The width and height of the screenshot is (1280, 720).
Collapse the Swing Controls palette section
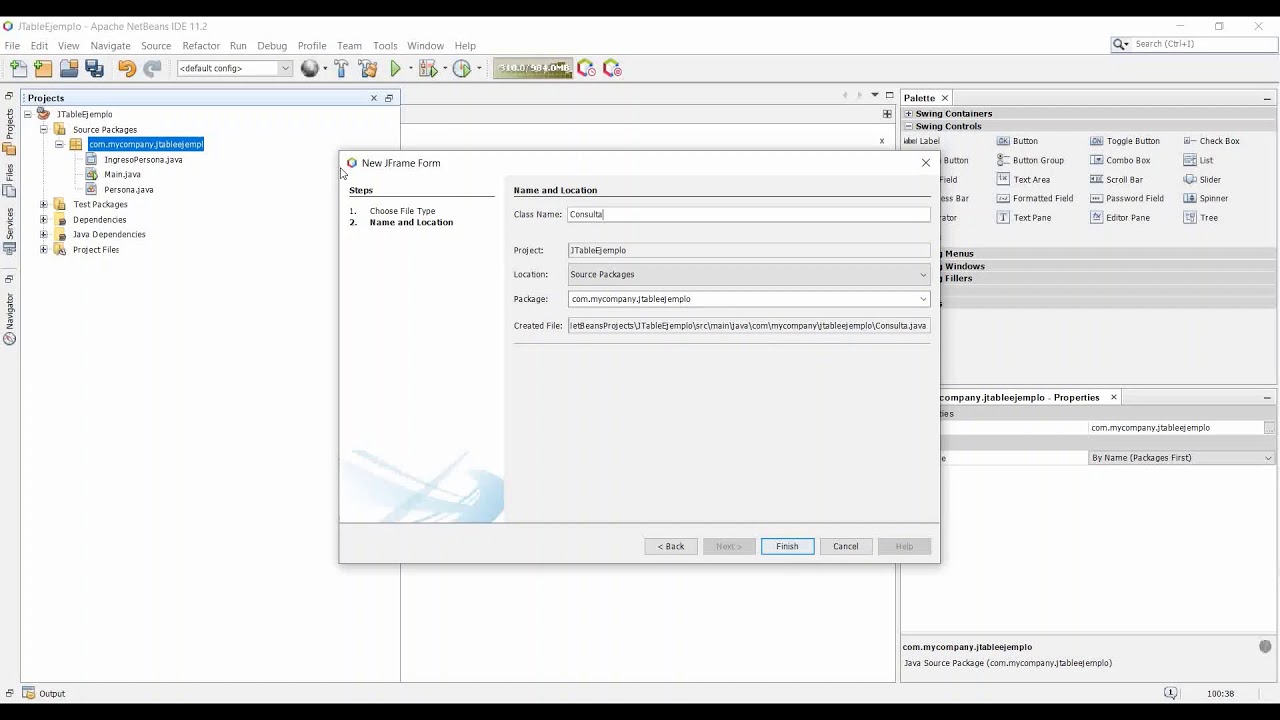pos(909,126)
